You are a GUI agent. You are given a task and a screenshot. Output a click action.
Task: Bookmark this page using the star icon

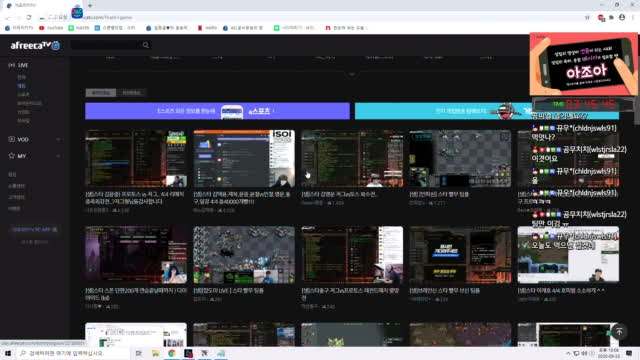[587, 18]
